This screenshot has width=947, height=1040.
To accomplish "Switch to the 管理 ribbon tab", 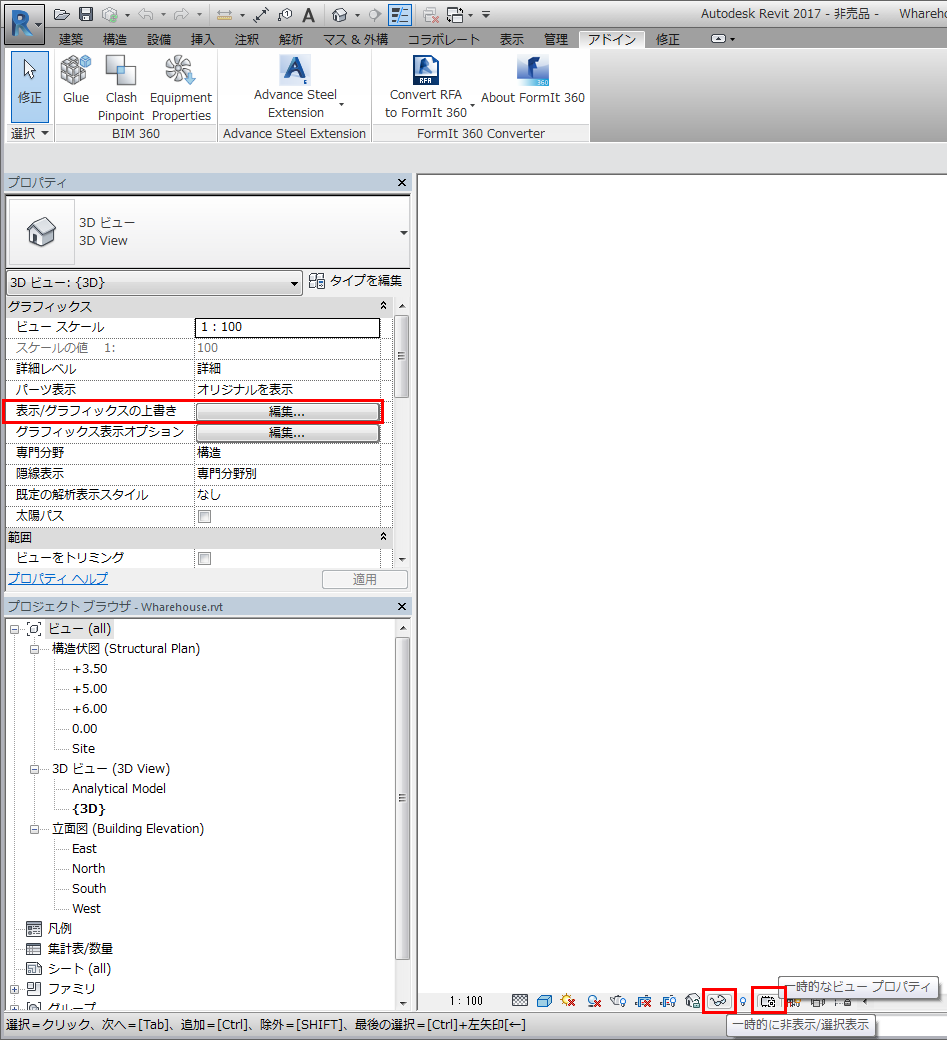I will click(x=556, y=39).
